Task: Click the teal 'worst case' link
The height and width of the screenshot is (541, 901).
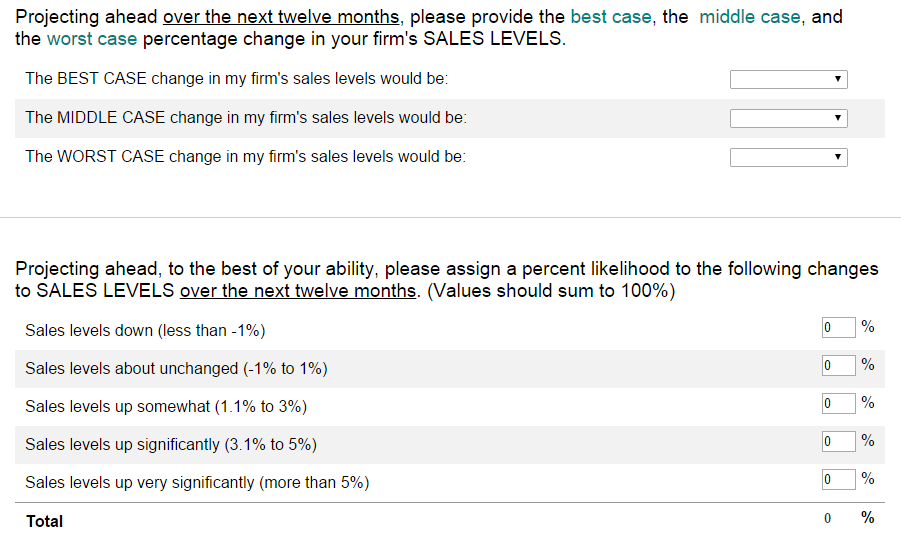Action: pyautogui.click(x=92, y=39)
